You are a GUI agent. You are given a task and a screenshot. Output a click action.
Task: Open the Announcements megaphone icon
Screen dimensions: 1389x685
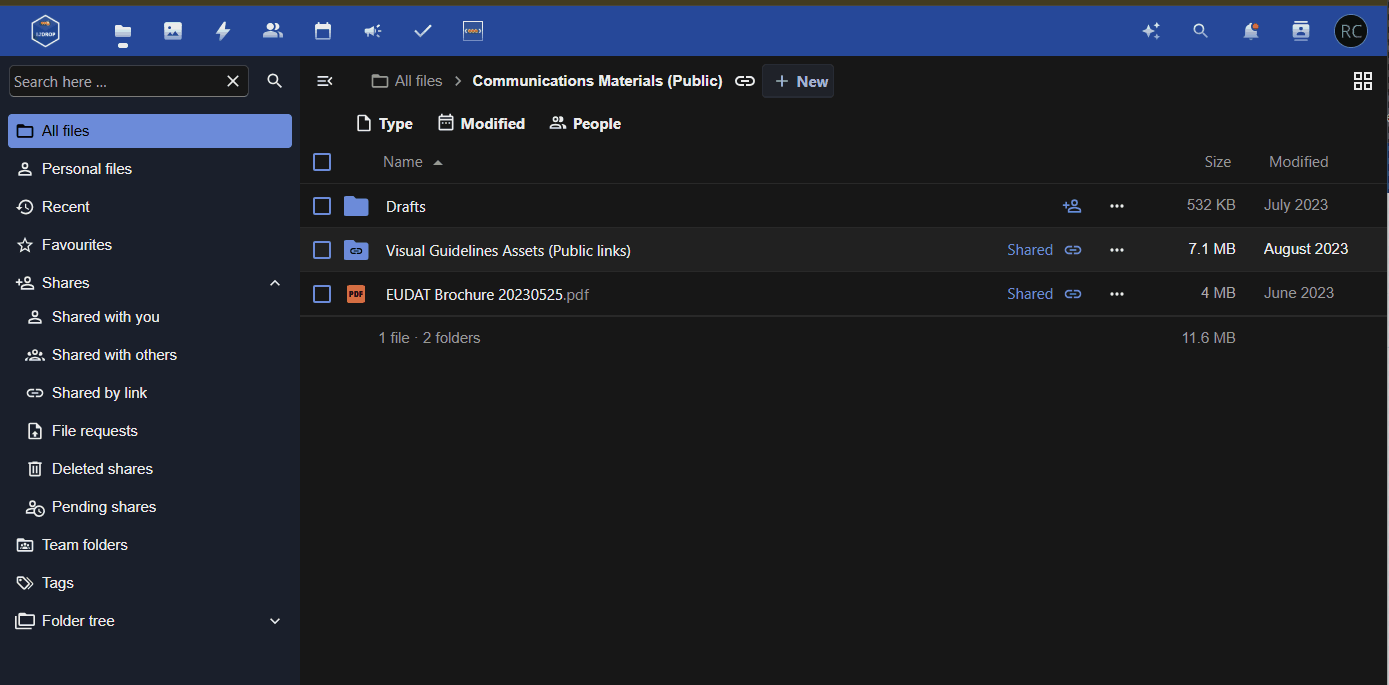(x=372, y=30)
